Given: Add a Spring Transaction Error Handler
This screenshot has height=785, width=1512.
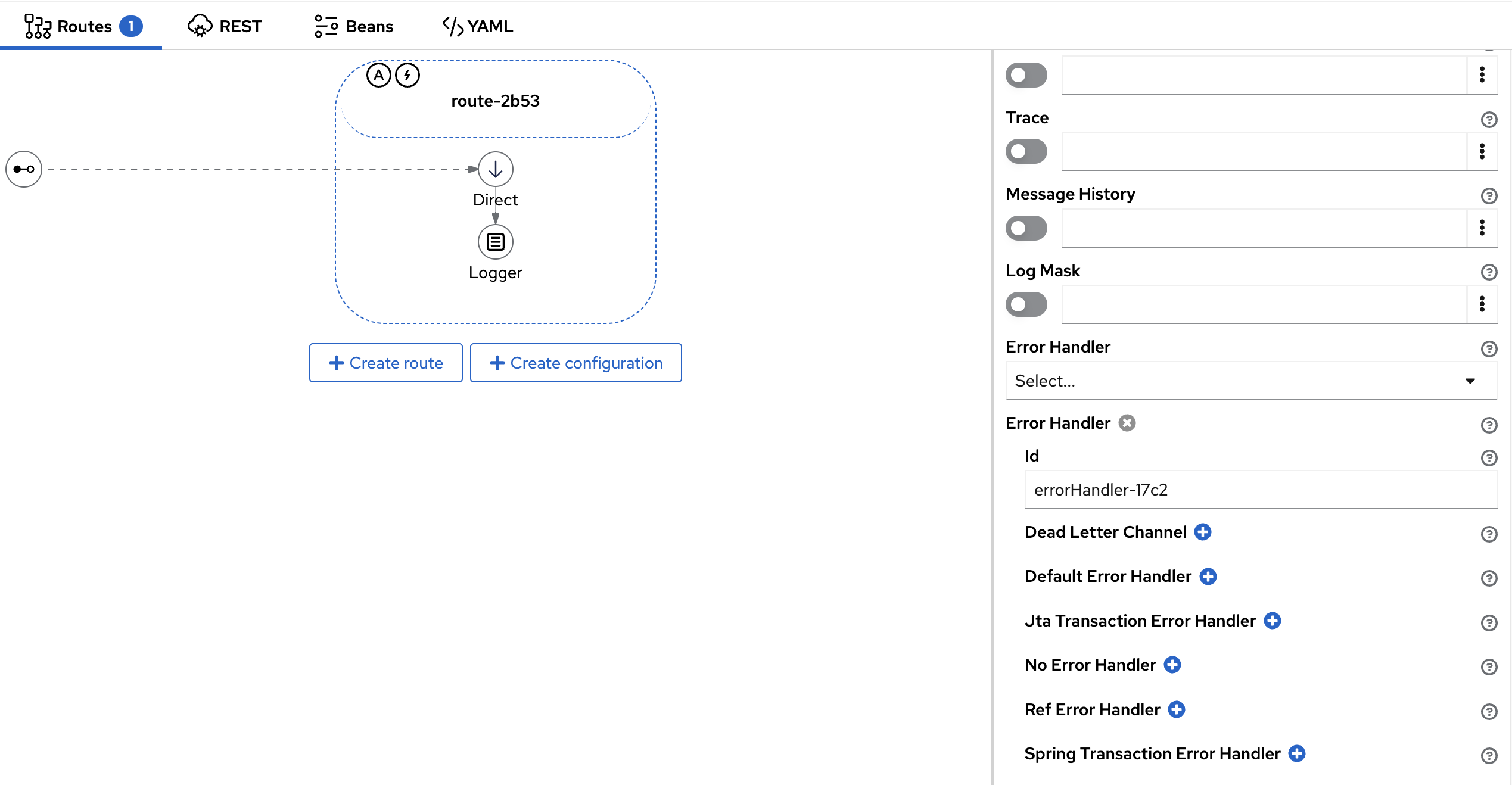Looking at the screenshot, I should coord(1296,753).
